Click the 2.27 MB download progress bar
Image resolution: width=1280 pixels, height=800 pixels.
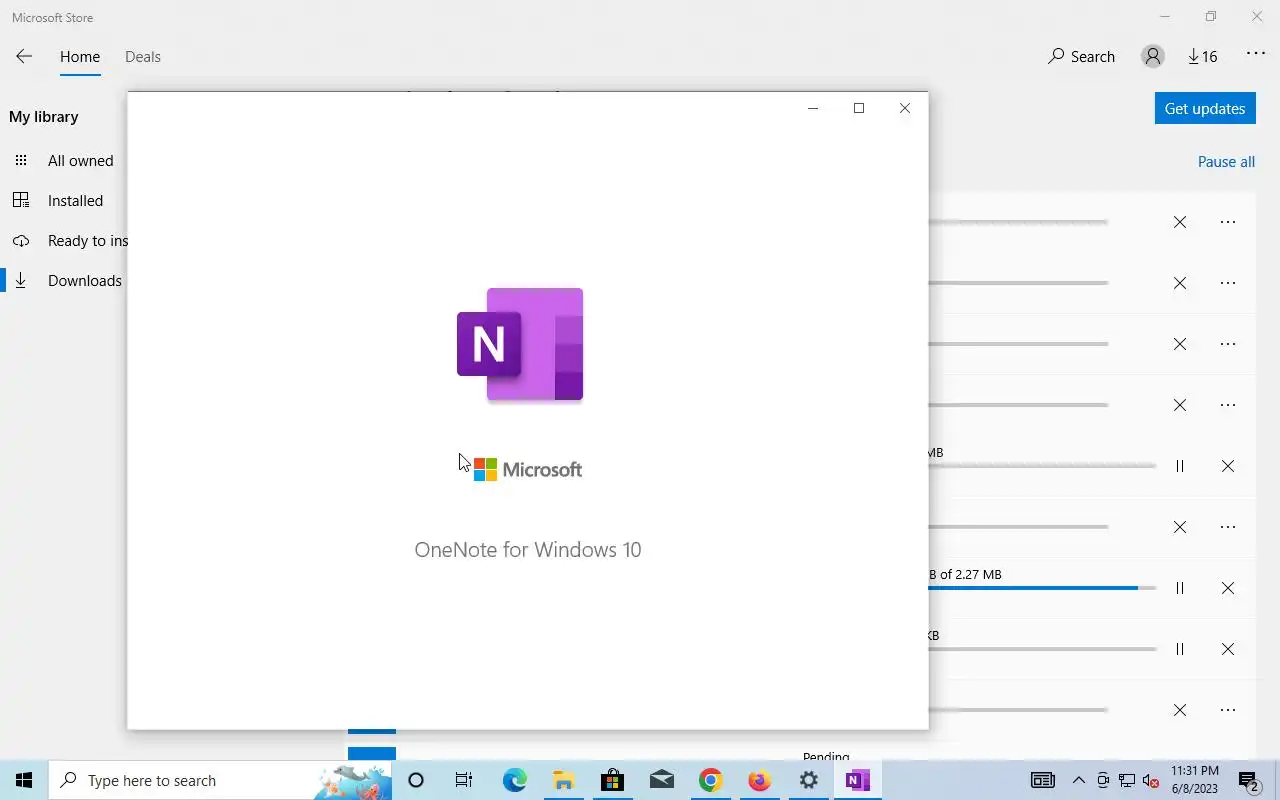[1042, 588]
